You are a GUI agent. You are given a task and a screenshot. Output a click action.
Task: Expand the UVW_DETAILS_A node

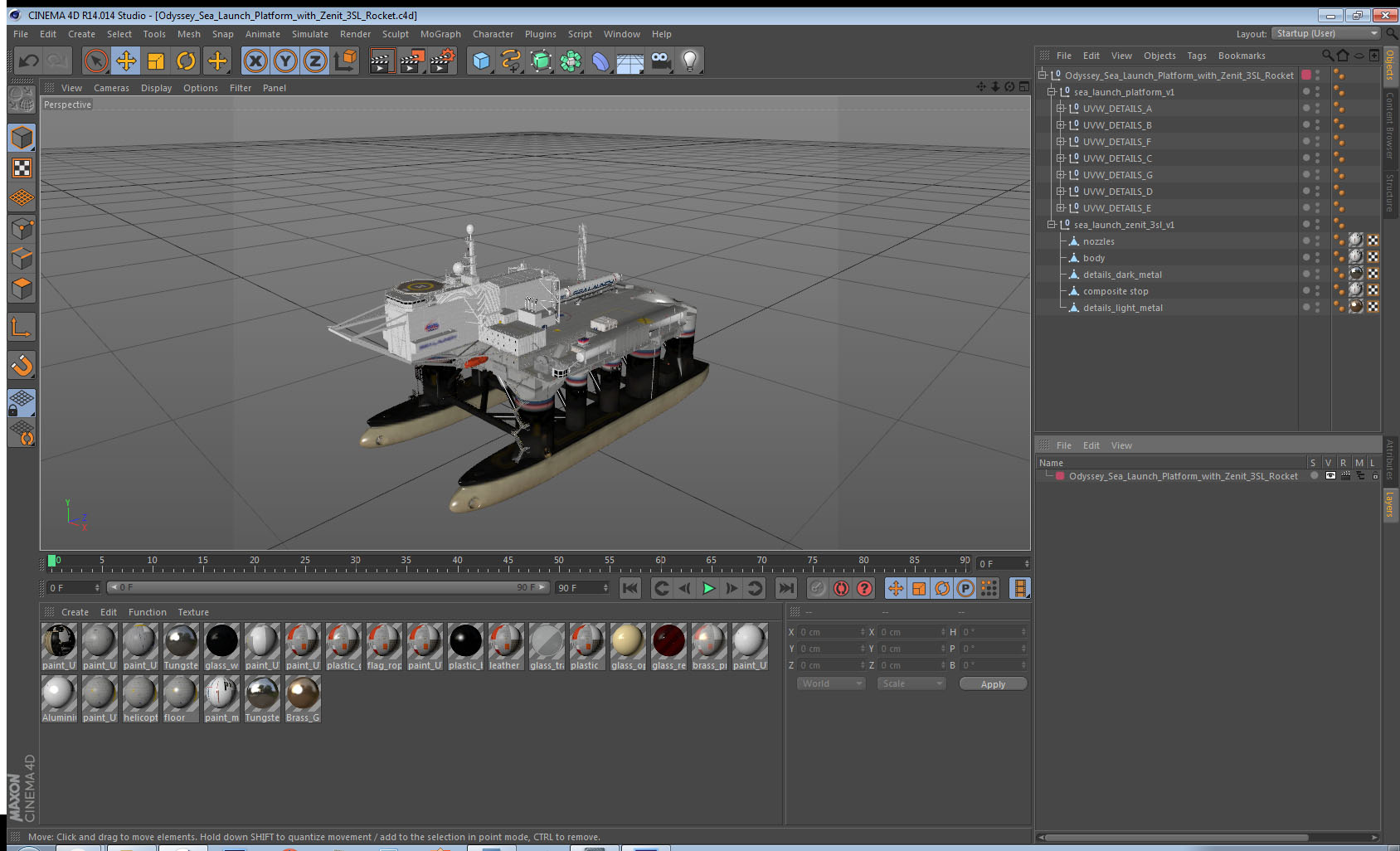coord(1060,109)
